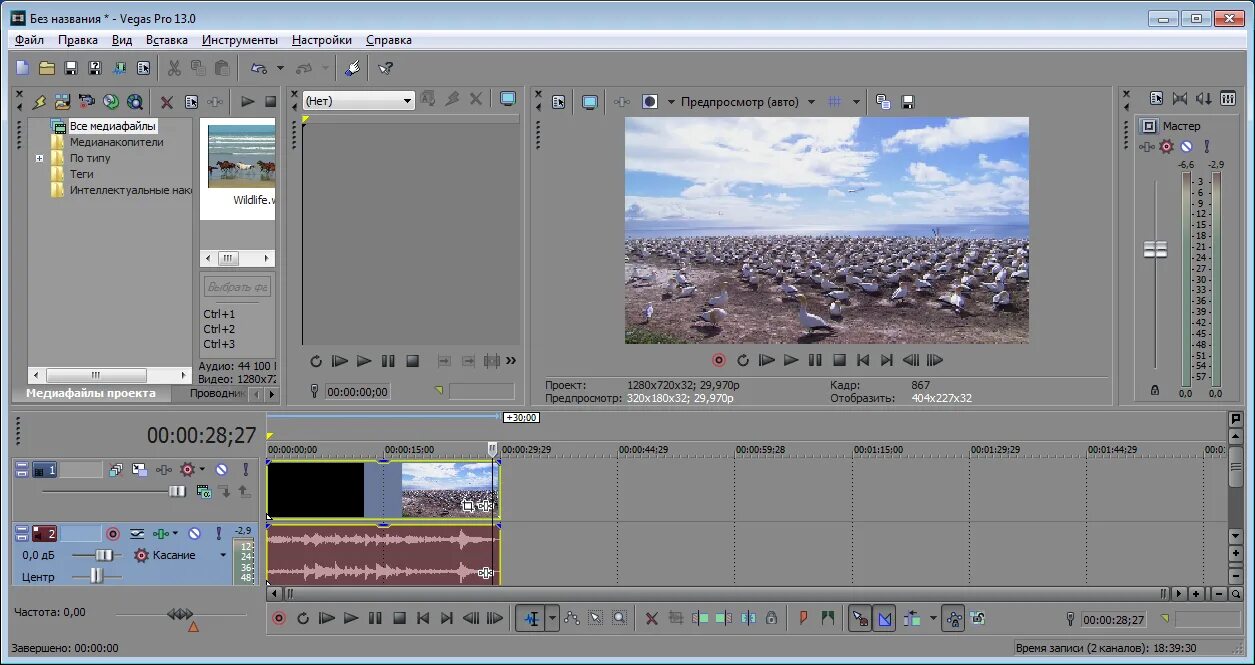Open the (Нет) preset dropdown
The height and width of the screenshot is (665, 1255).
pos(407,100)
